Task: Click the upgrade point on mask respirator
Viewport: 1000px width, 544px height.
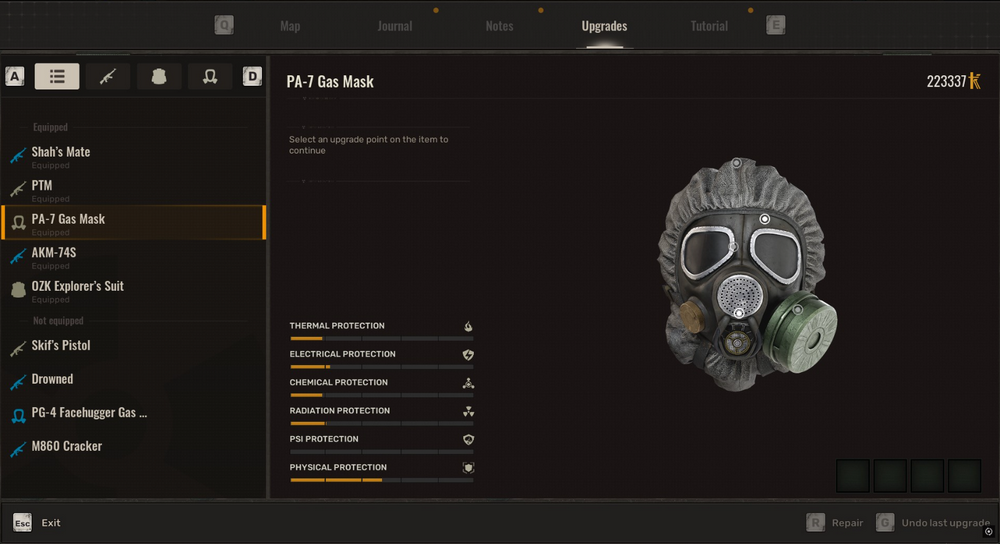Action: pyautogui.click(x=738, y=314)
